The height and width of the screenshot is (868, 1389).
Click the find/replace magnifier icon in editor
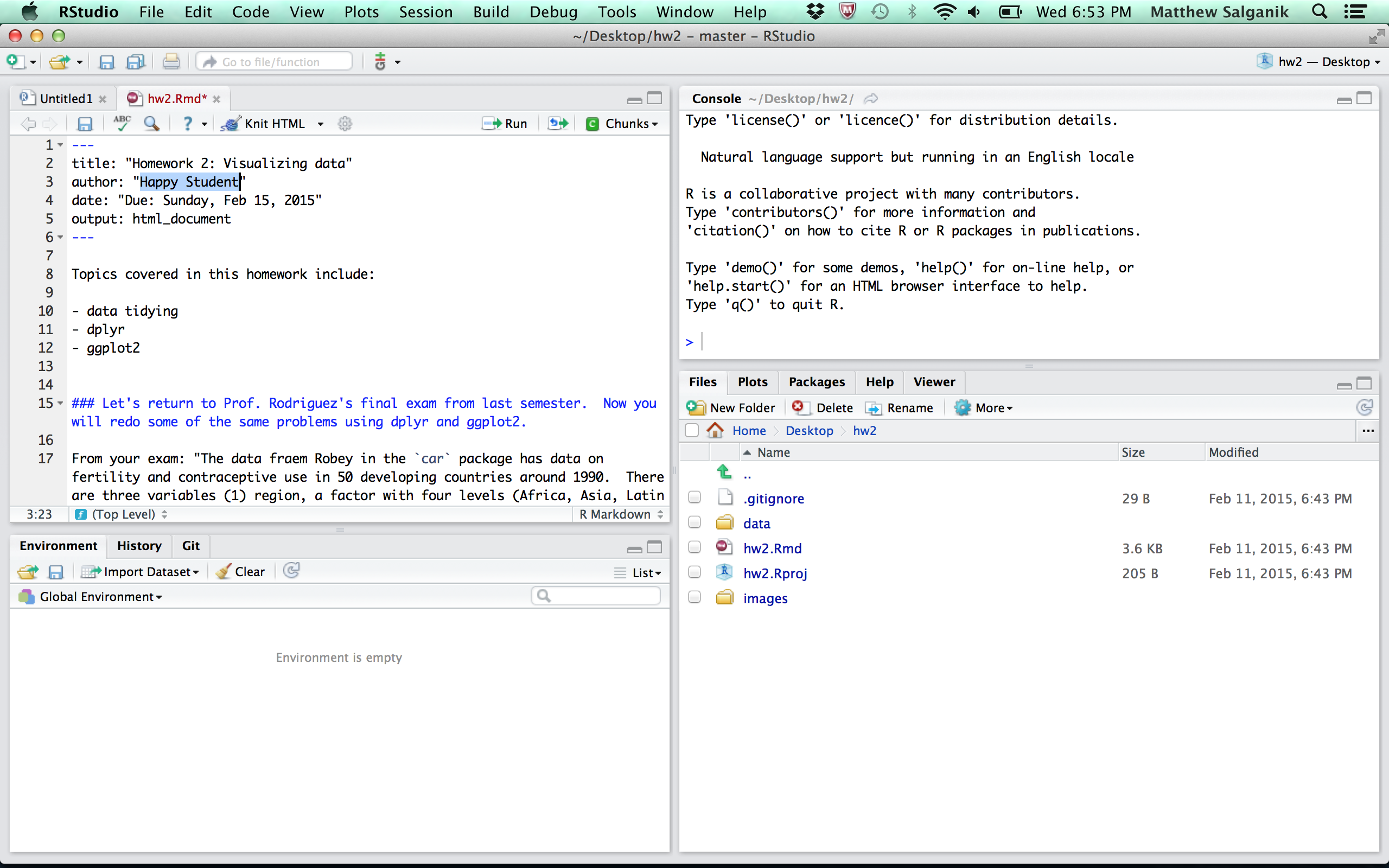point(151,123)
